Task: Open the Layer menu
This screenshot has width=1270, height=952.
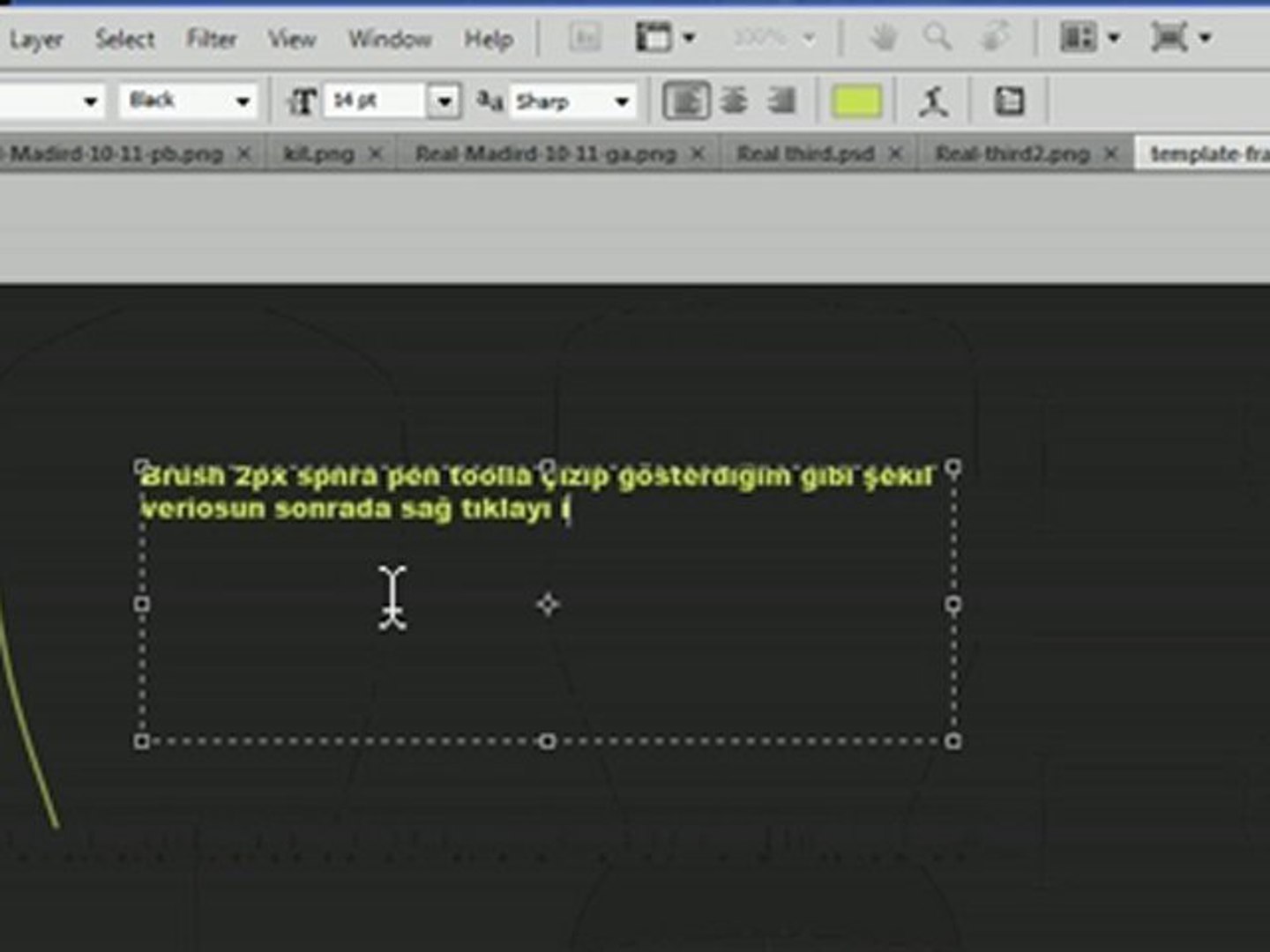Action: pos(36,39)
